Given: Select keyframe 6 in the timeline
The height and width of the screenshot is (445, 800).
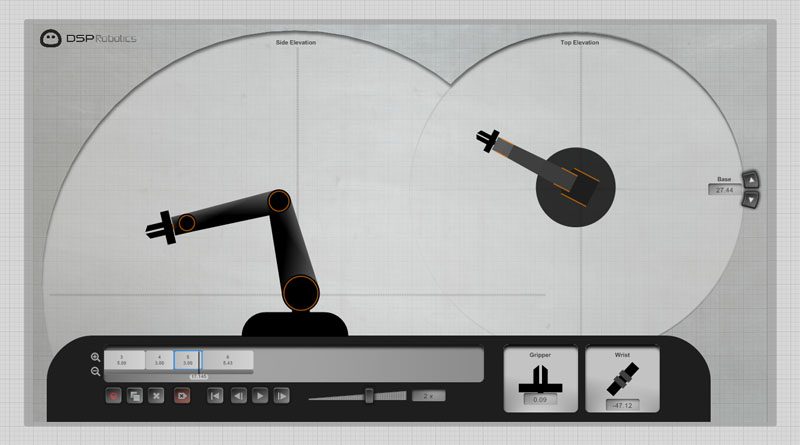Looking at the screenshot, I should click(228, 360).
